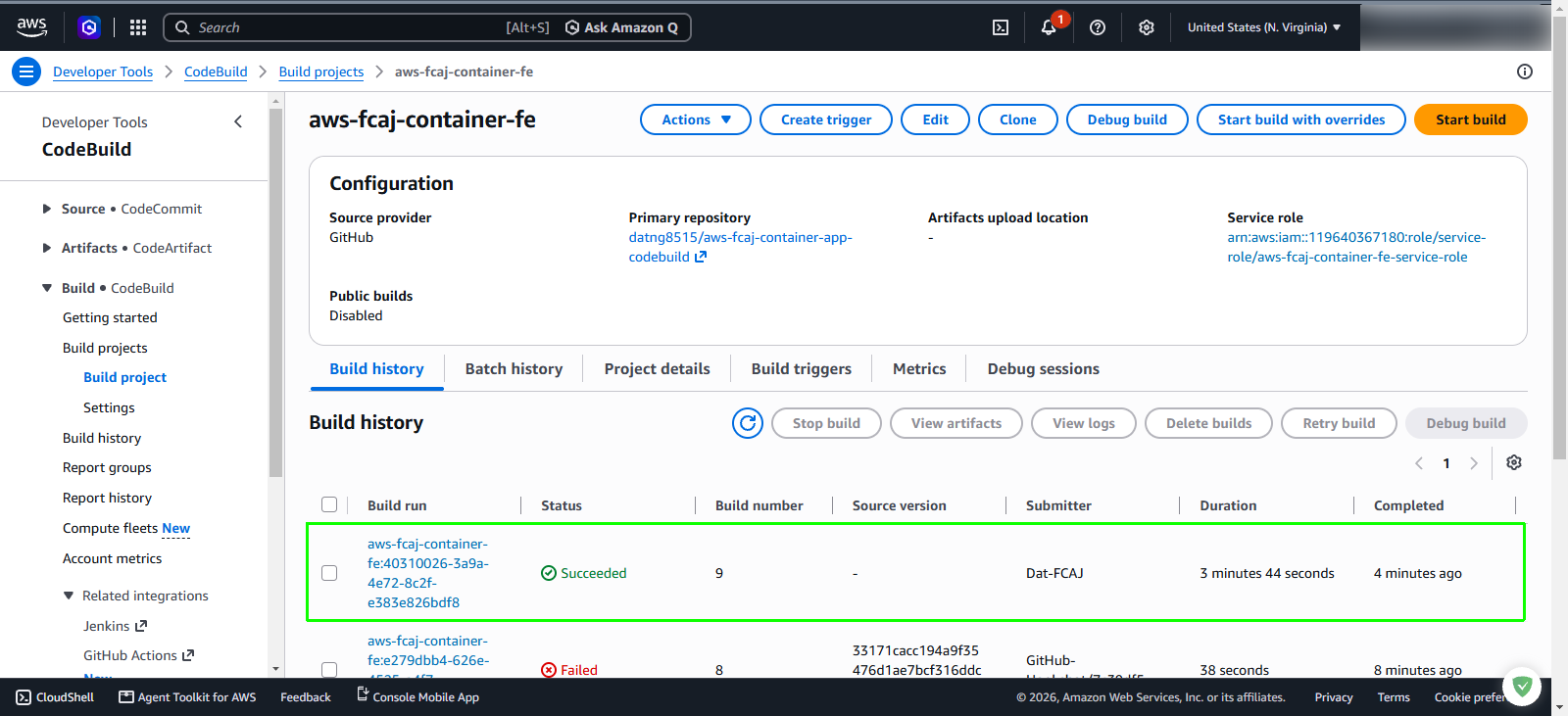Image resolution: width=1568 pixels, height=716 pixels.
Task: Open the page info panel icon
Action: pos(1525,72)
